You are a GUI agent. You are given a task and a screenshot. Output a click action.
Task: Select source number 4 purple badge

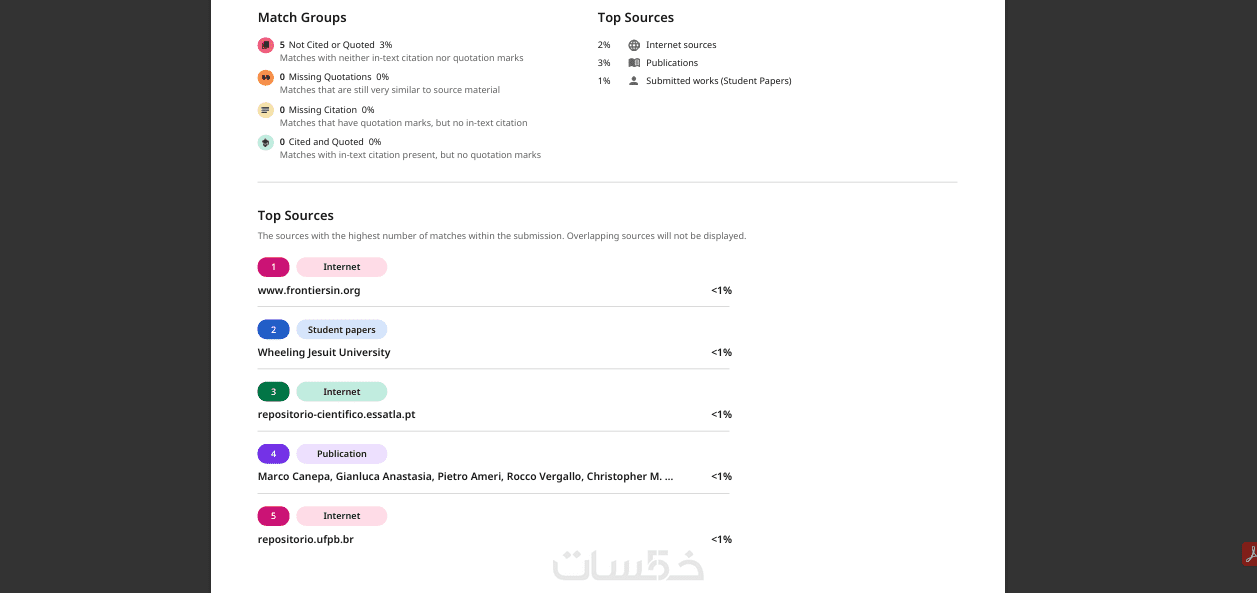point(273,454)
